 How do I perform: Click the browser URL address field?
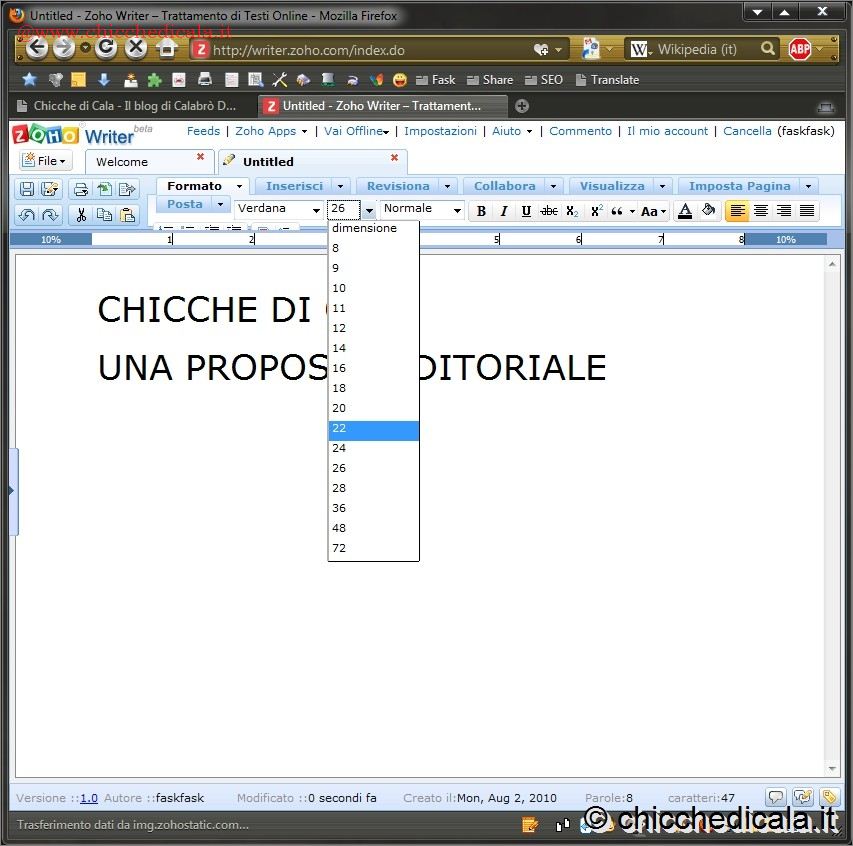(x=370, y=49)
